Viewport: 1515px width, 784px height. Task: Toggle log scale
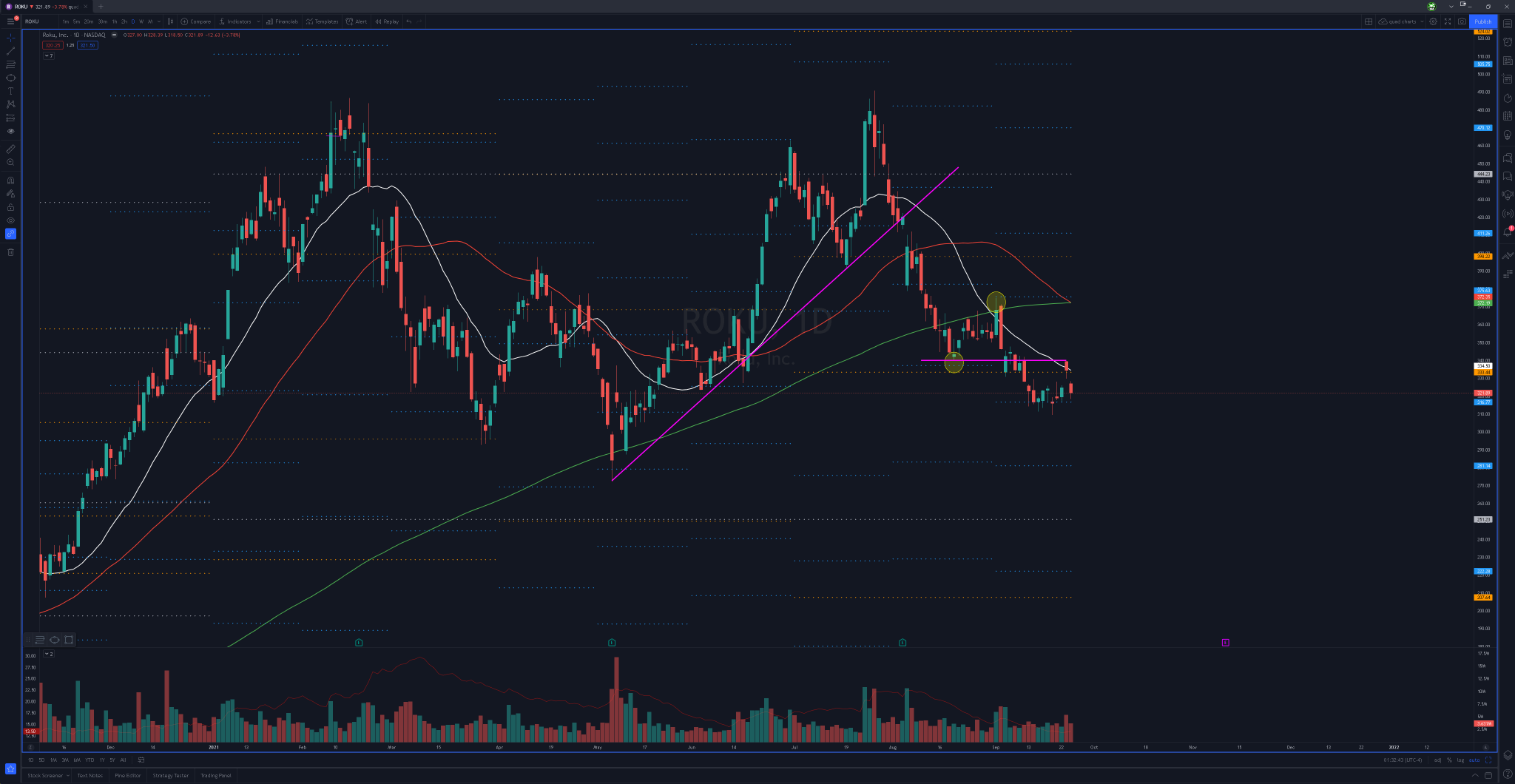pos(1460,760)
